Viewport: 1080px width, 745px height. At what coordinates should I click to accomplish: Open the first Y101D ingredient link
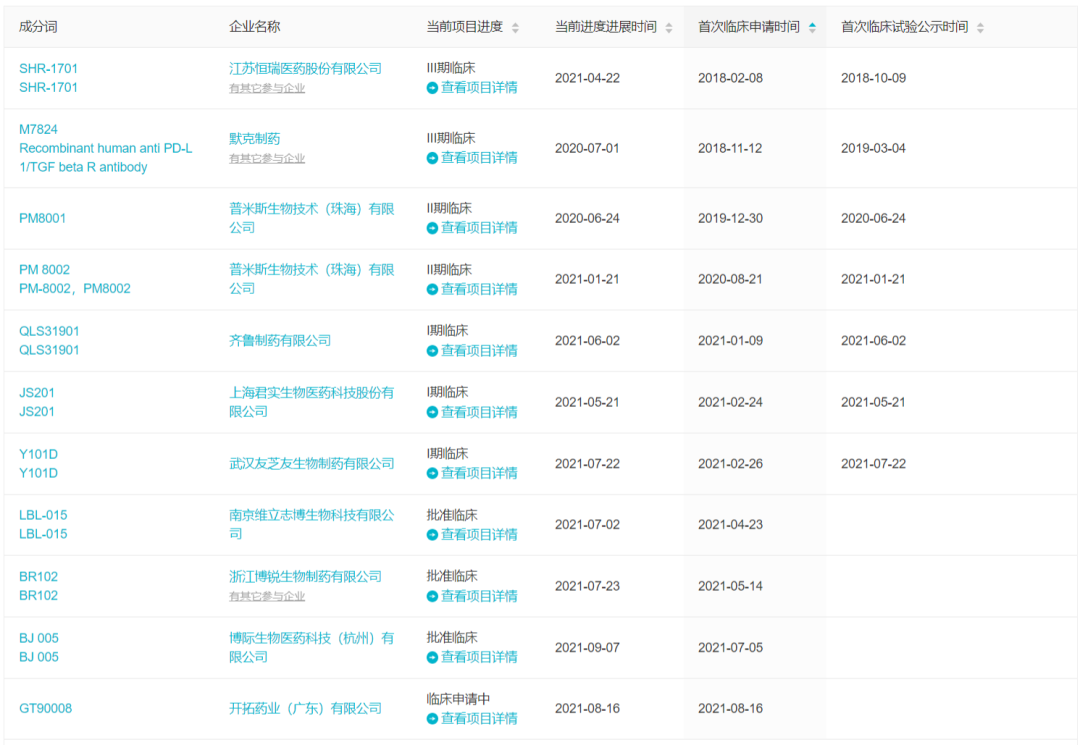pos(38,454)
